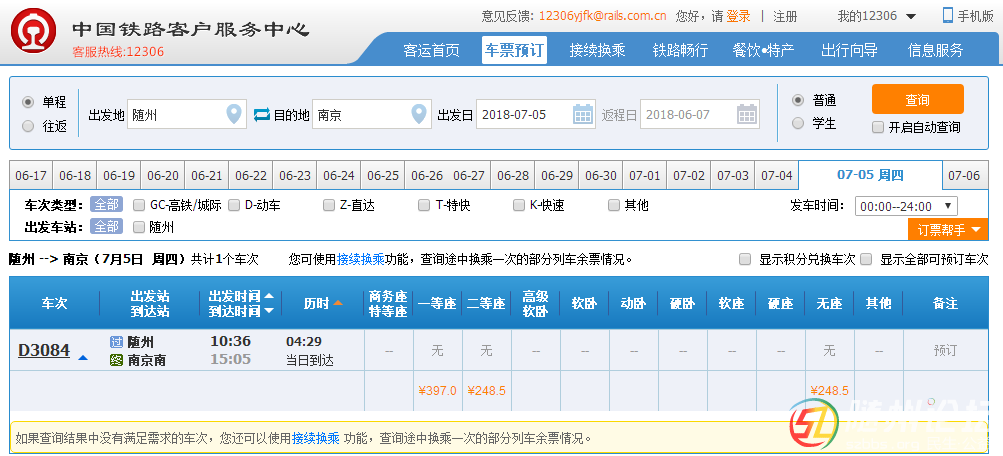Image resolution: width=1003 pixels, height=456 pixels.
Task: Check the GC-高铁/城际 train type filter
Action: tap(139, 205)
